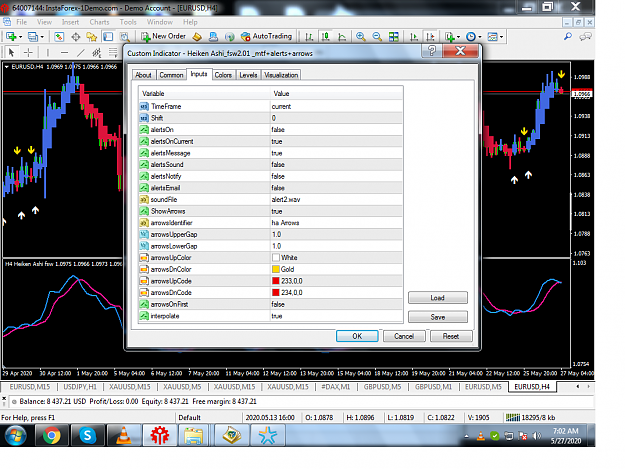625x469 pixels.
Task: Click the New Order button
Action: click(164, 36)
